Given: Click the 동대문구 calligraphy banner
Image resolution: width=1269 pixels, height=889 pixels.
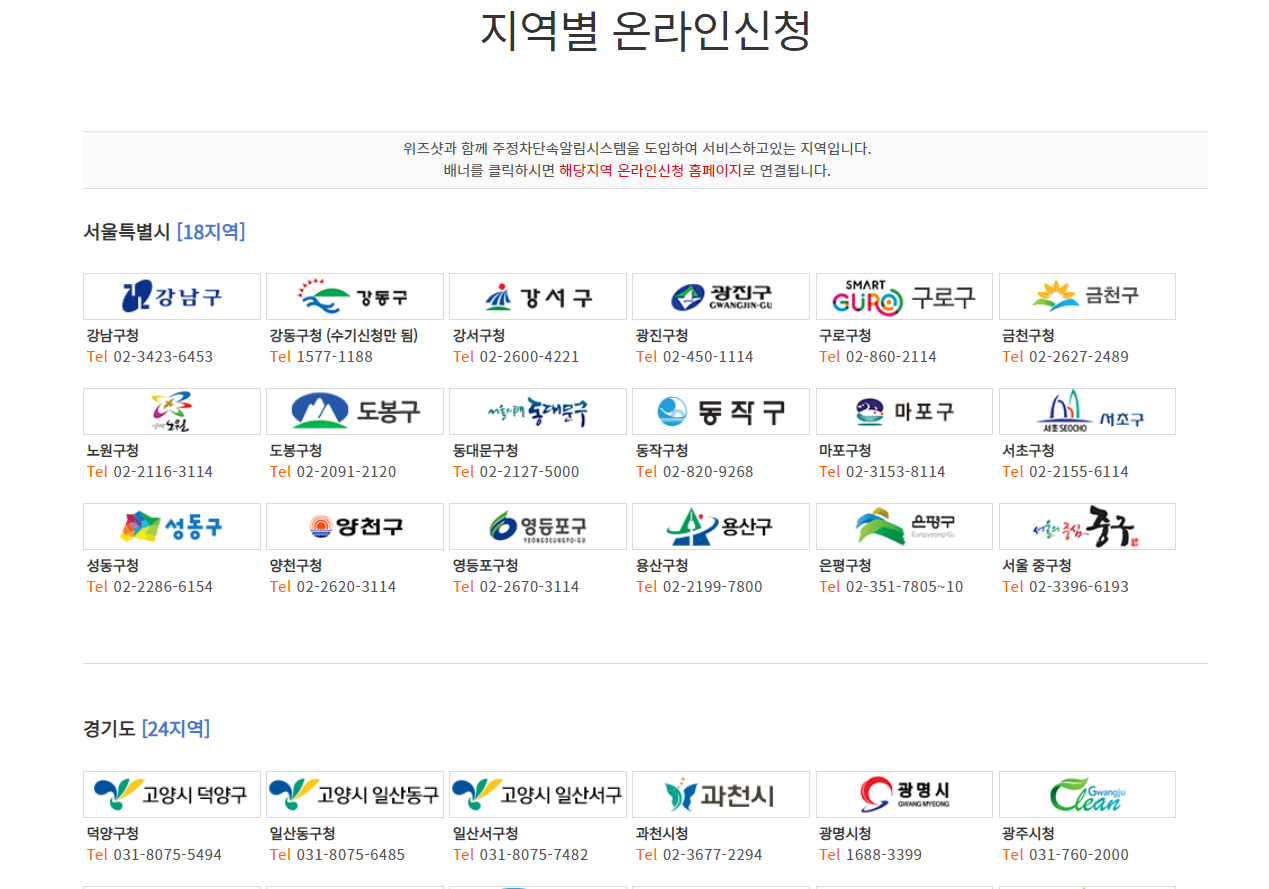Looking at the screenshot, I should [538, 411].
